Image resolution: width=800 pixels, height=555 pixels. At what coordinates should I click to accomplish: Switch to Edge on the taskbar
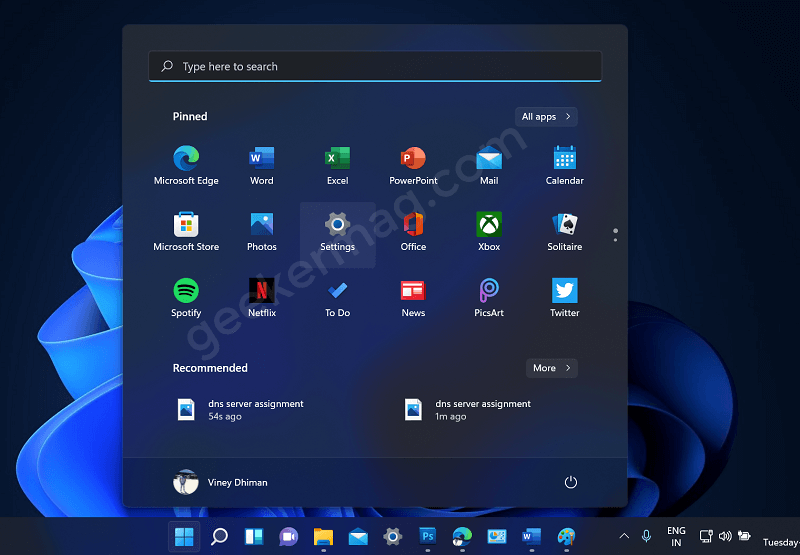462,536
